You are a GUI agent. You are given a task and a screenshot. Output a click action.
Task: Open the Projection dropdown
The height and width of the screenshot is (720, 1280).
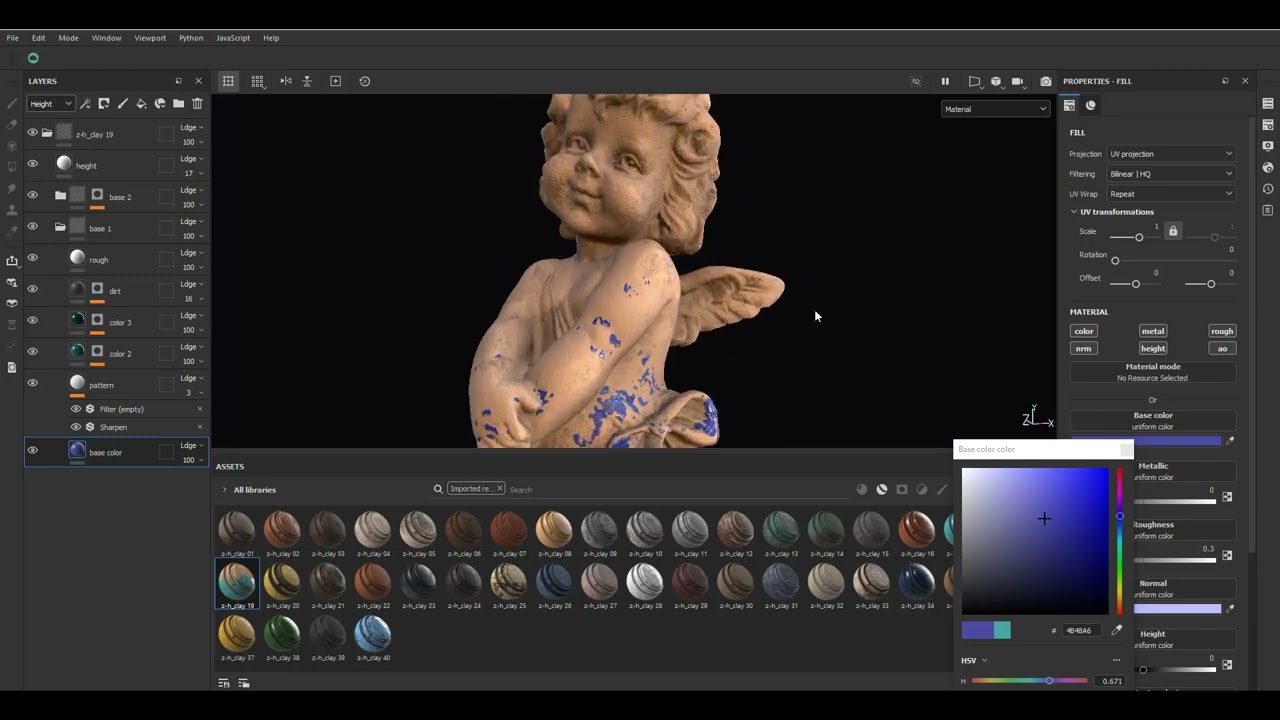tap(1171, 154)
